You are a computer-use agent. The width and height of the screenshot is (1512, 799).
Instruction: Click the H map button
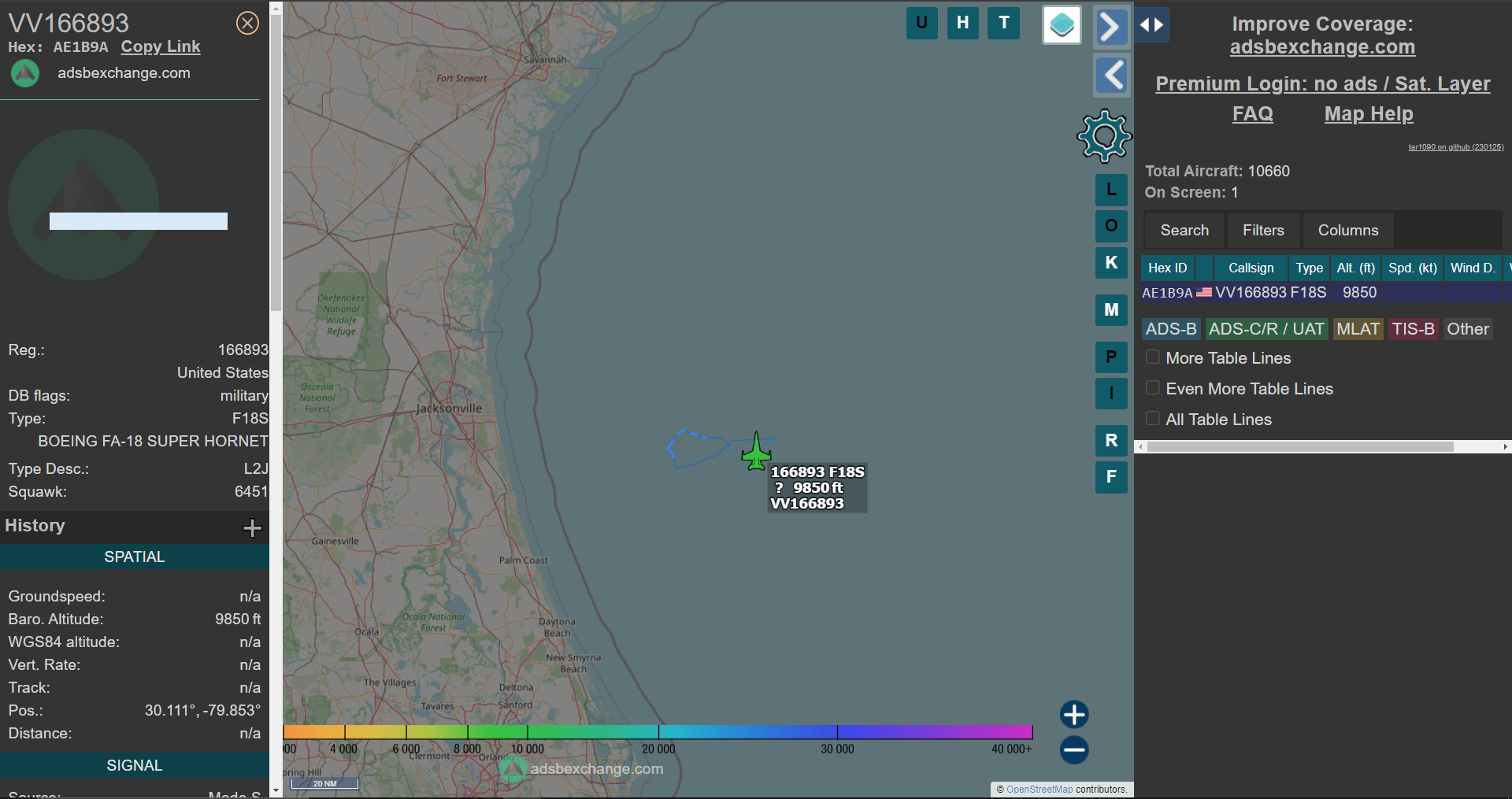coord(962,23)
